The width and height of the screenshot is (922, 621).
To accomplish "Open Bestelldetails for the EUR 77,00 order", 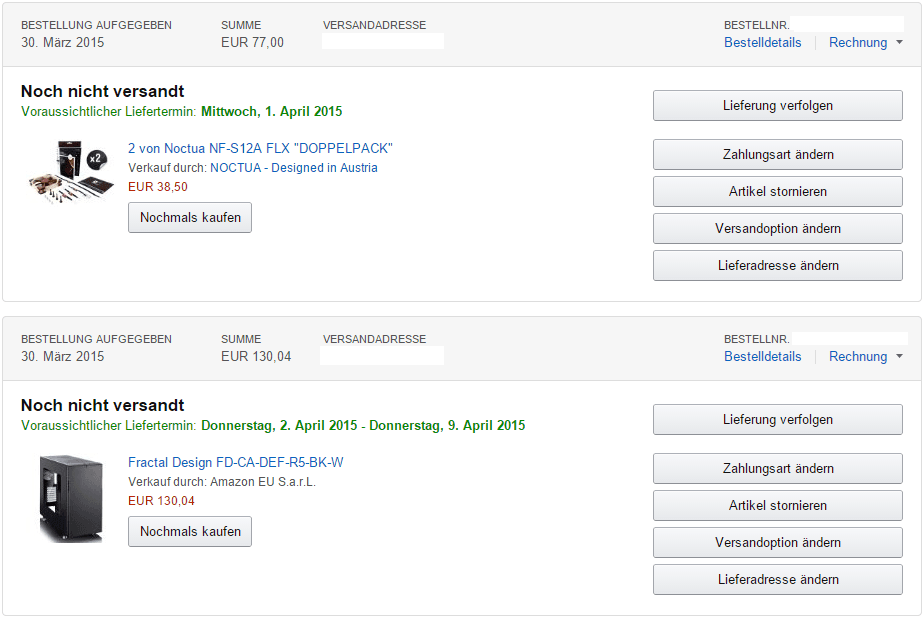I will pyautogui.click(x=762, y=42).
